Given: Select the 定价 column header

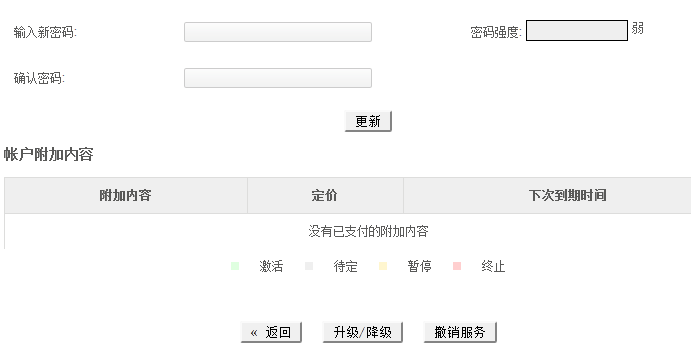Looking at the screenshot, I should coord(325,195).
